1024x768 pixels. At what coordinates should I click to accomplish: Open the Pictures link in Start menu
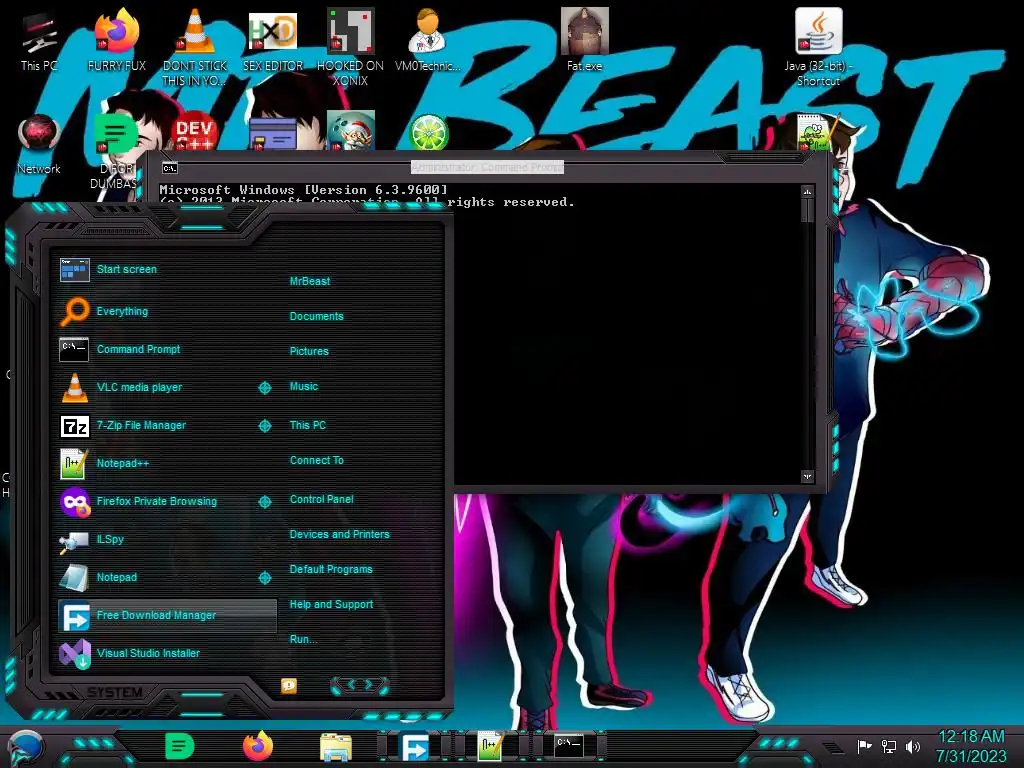click(x=309, y=351)
